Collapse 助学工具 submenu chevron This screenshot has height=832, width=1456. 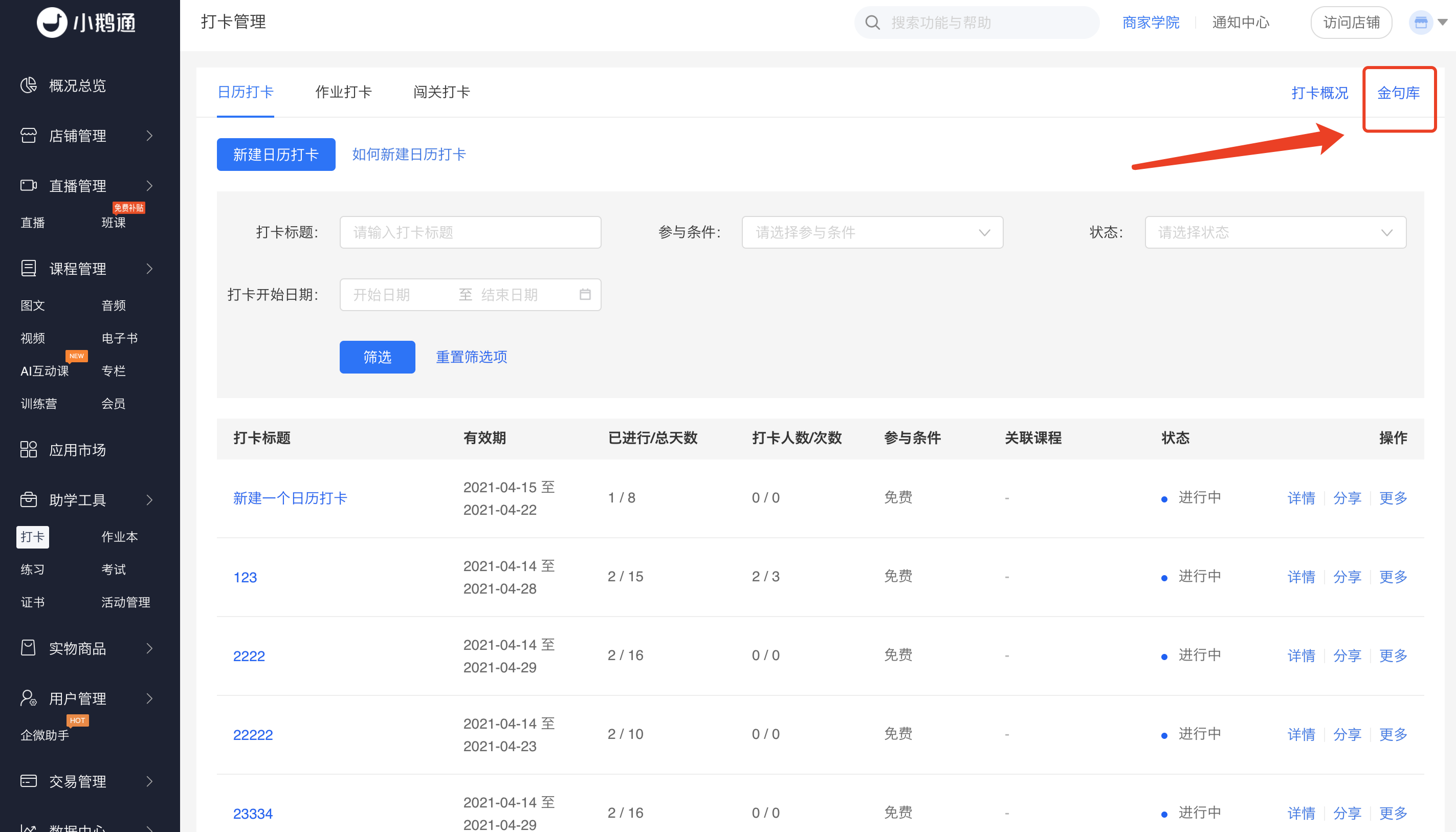pos(150,500)
